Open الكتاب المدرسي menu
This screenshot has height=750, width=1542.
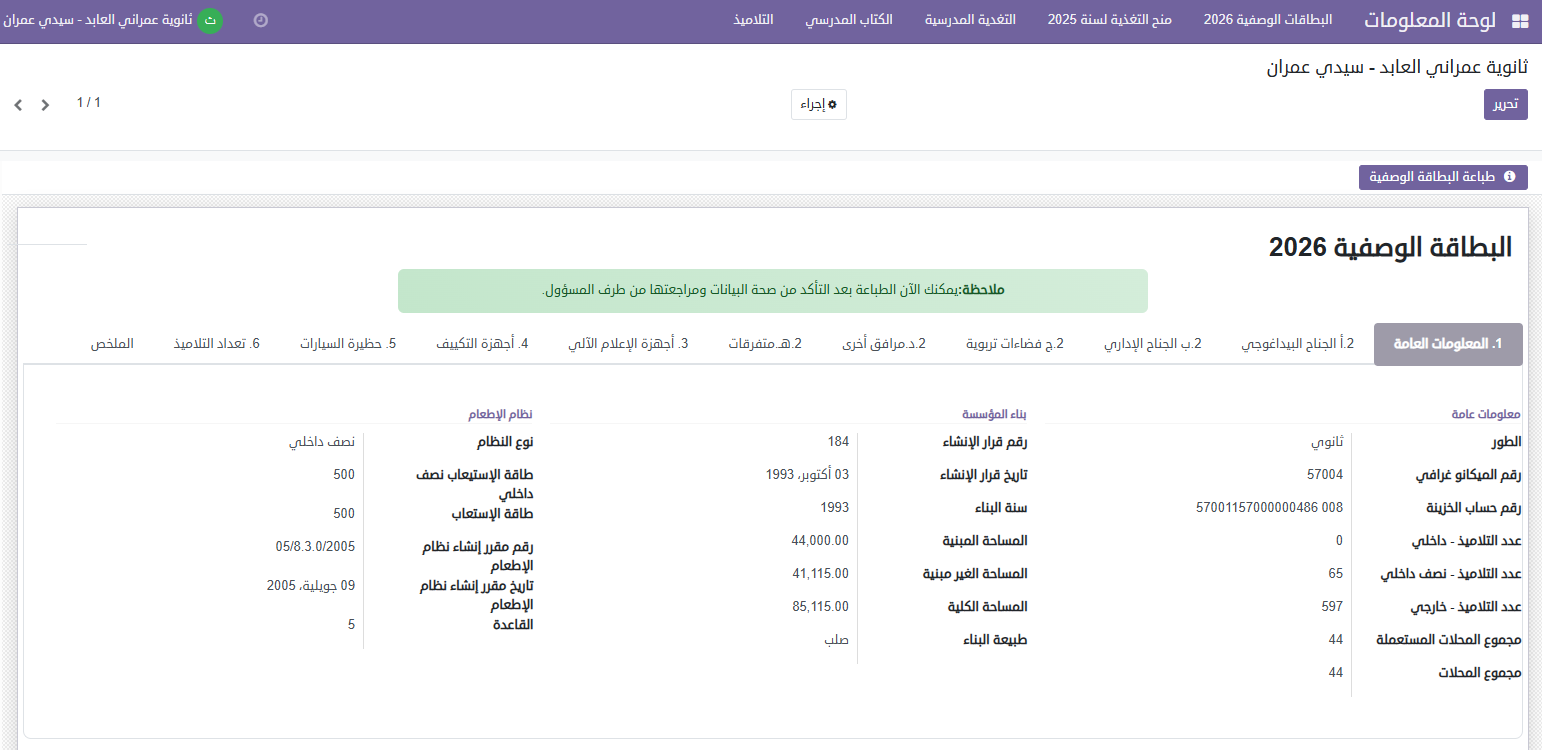(x=849, y=20)
